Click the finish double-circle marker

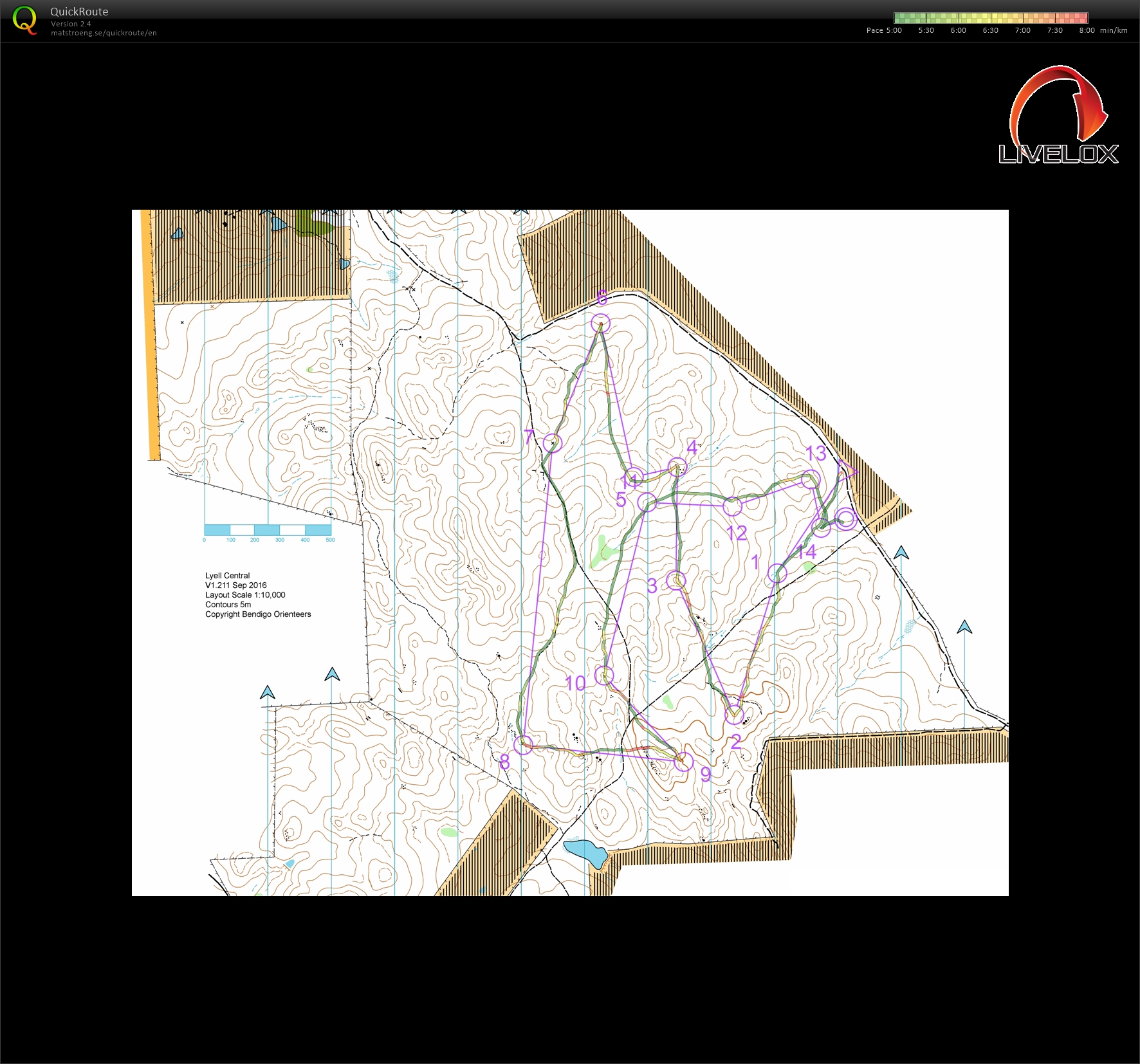click(x=845, y=518)
